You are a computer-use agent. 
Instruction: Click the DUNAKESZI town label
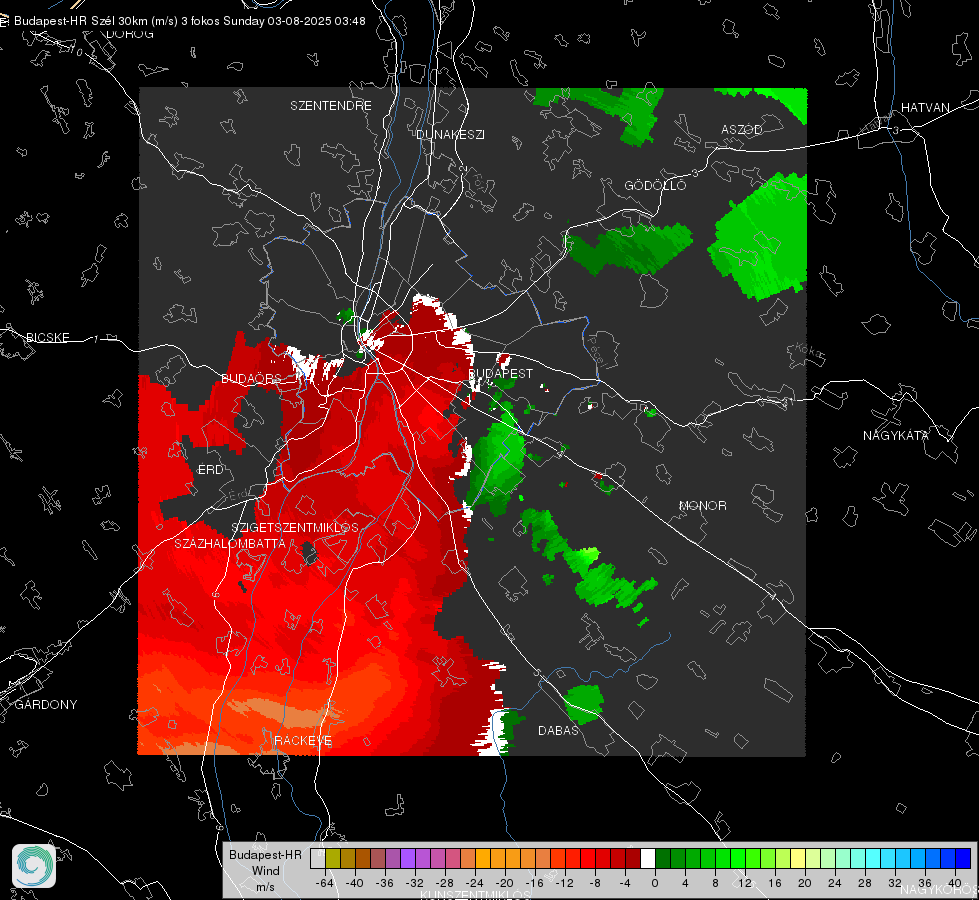point(450,134)
